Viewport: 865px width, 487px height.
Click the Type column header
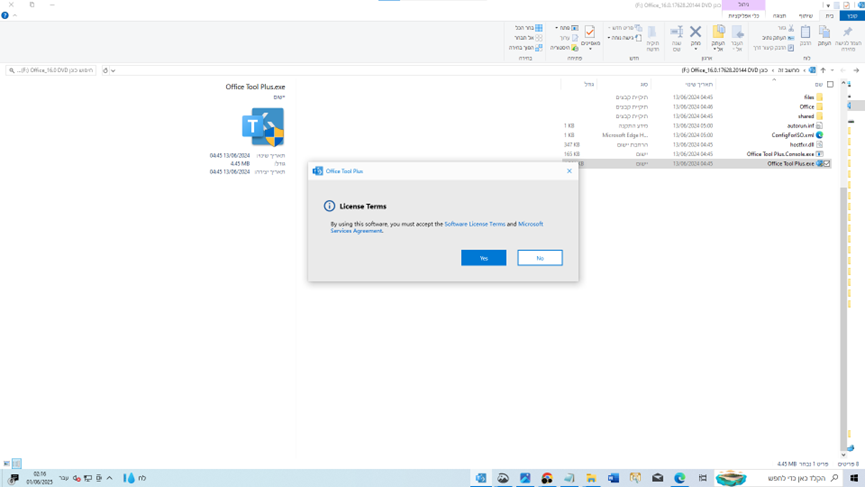tap(643, 84)
